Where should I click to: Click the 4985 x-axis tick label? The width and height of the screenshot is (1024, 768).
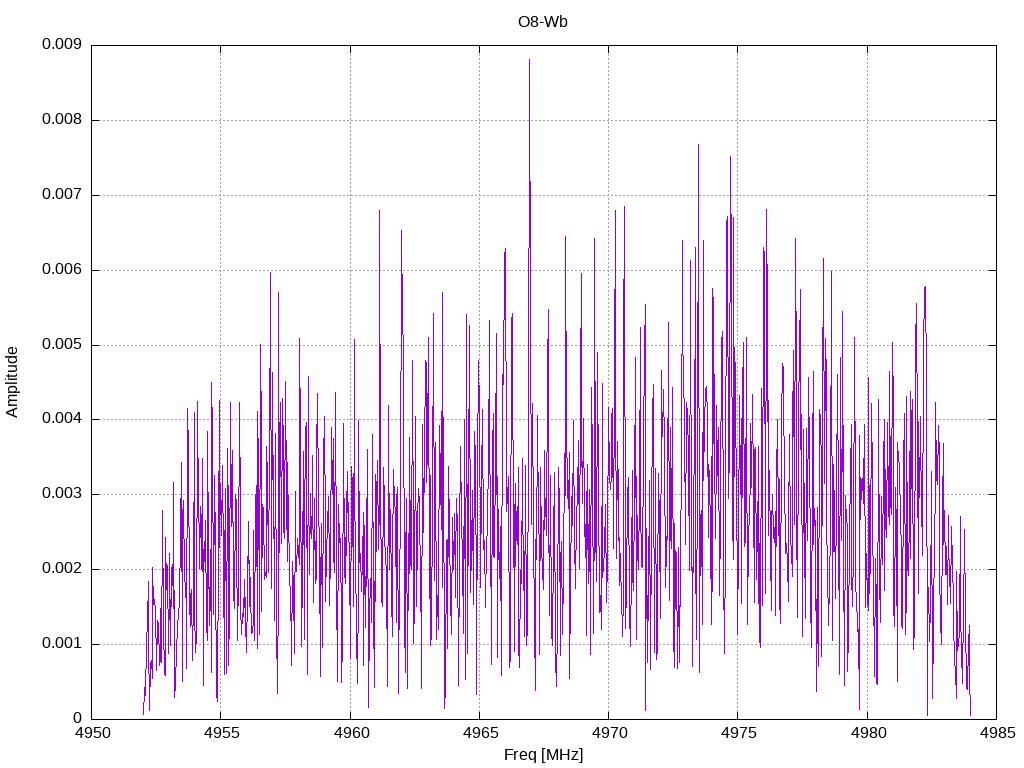point(997,733)
